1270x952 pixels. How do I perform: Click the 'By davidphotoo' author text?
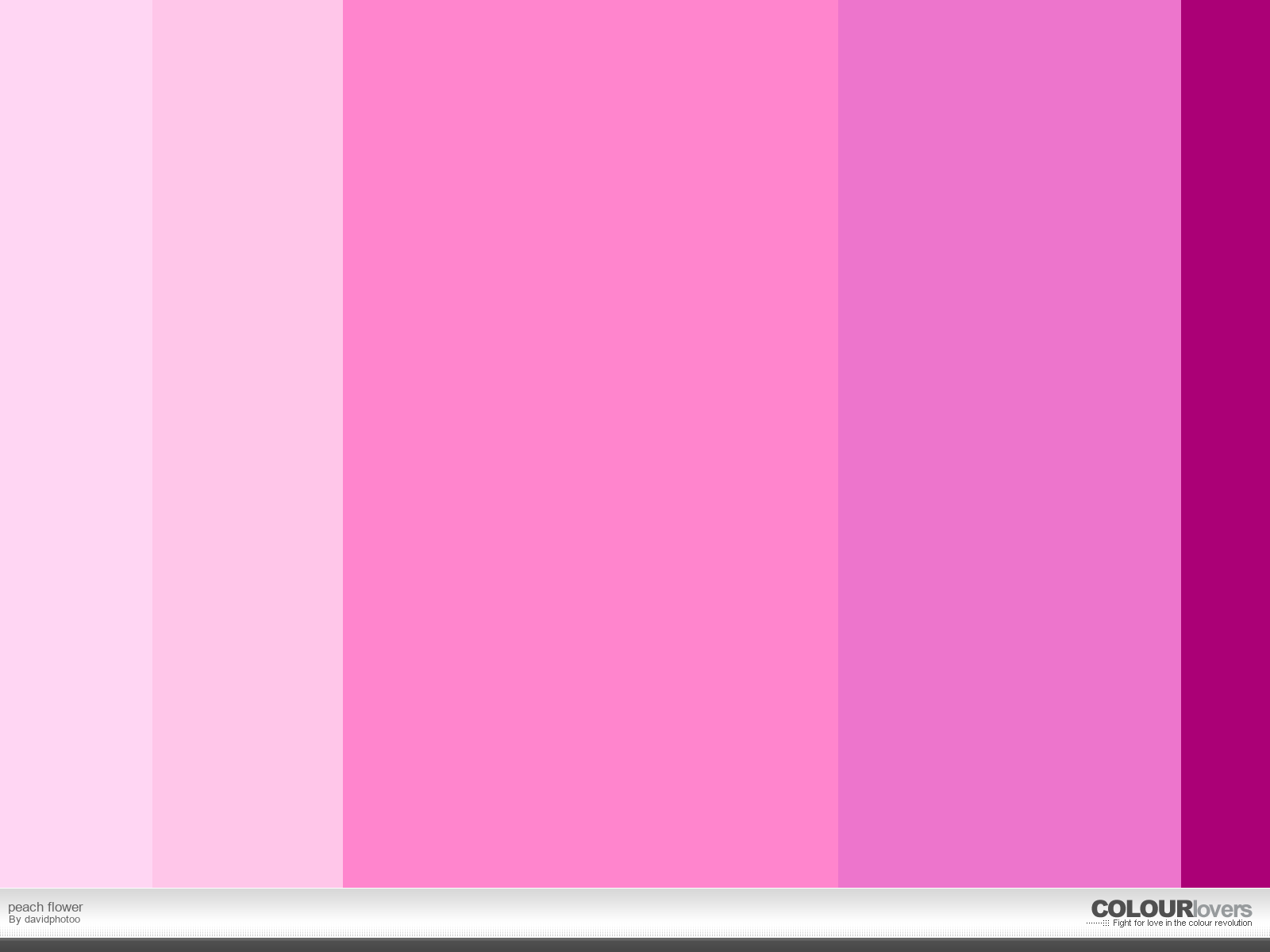point(44,919)
